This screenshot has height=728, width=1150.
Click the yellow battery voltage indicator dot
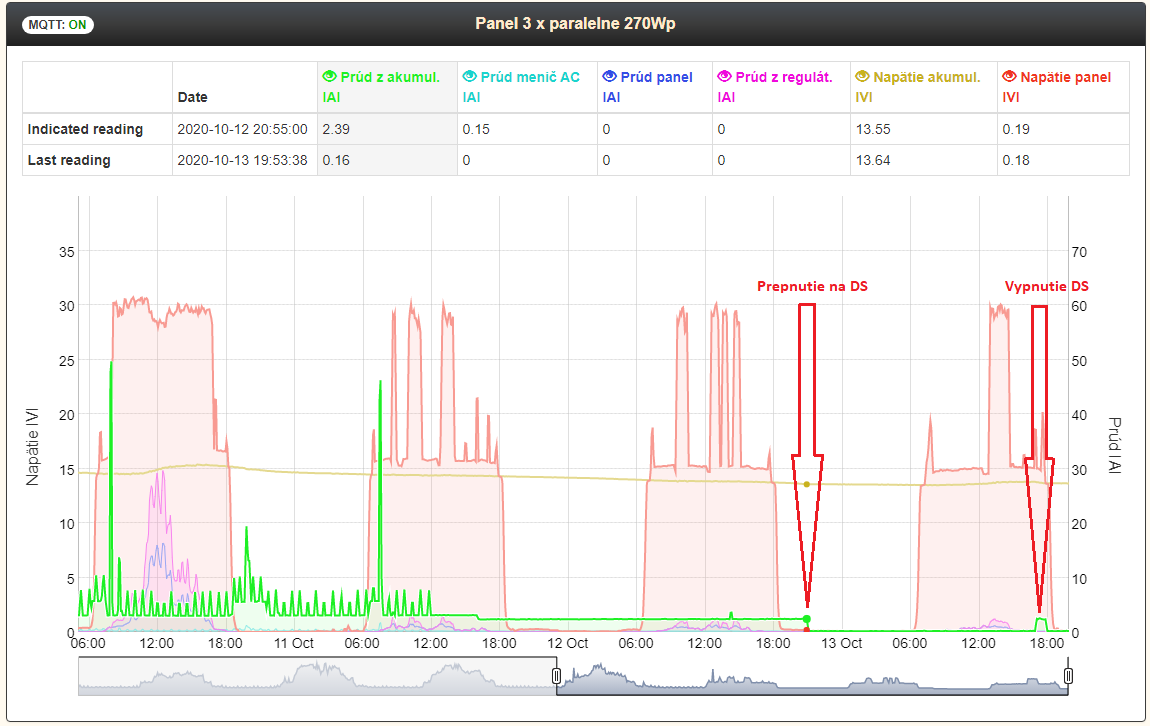click(x=807, y=484)
